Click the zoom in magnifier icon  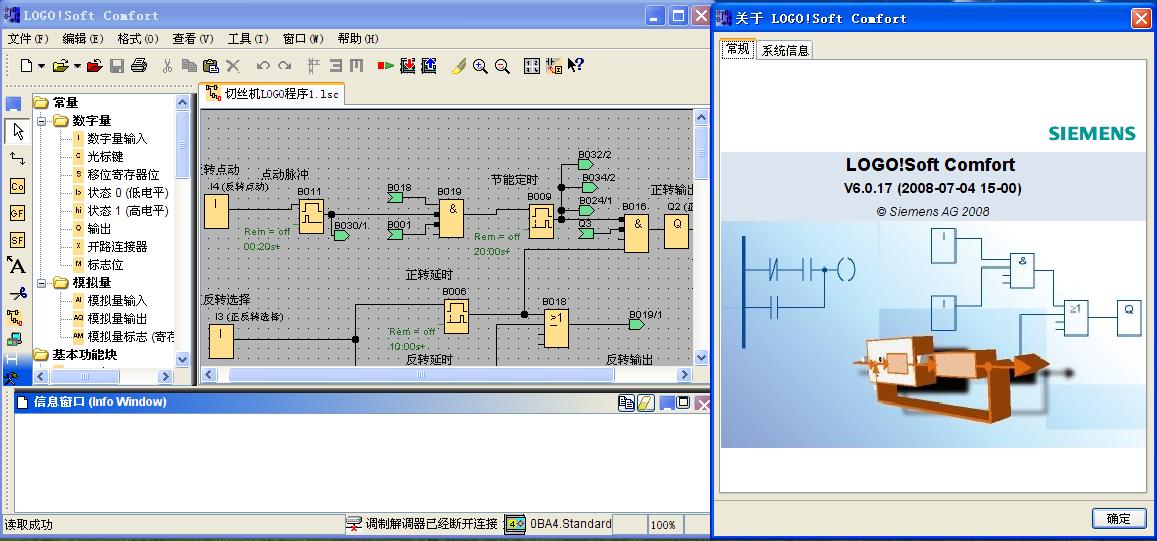(x=480, y=66)
